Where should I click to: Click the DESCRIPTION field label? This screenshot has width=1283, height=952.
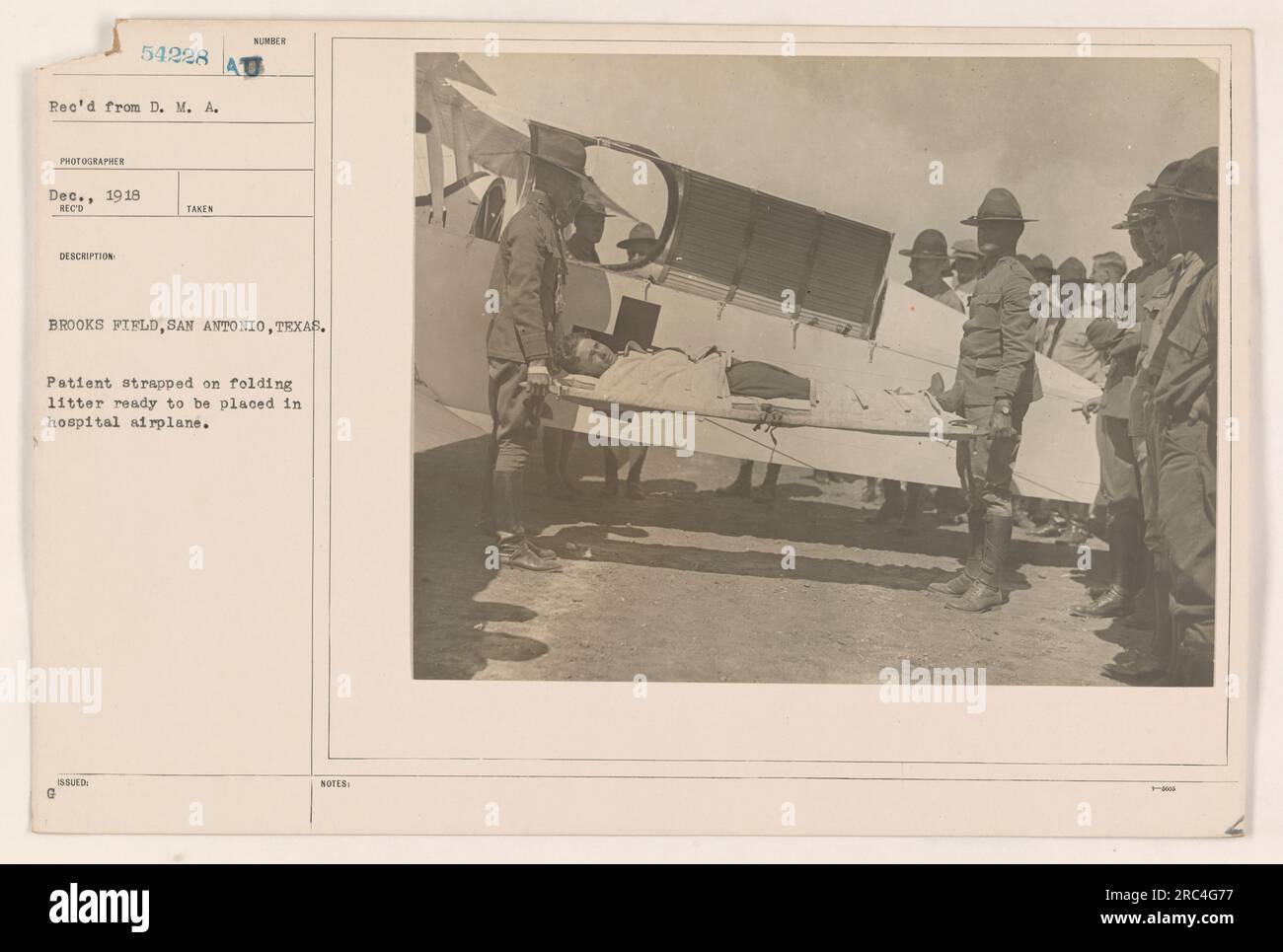[88, 256]
